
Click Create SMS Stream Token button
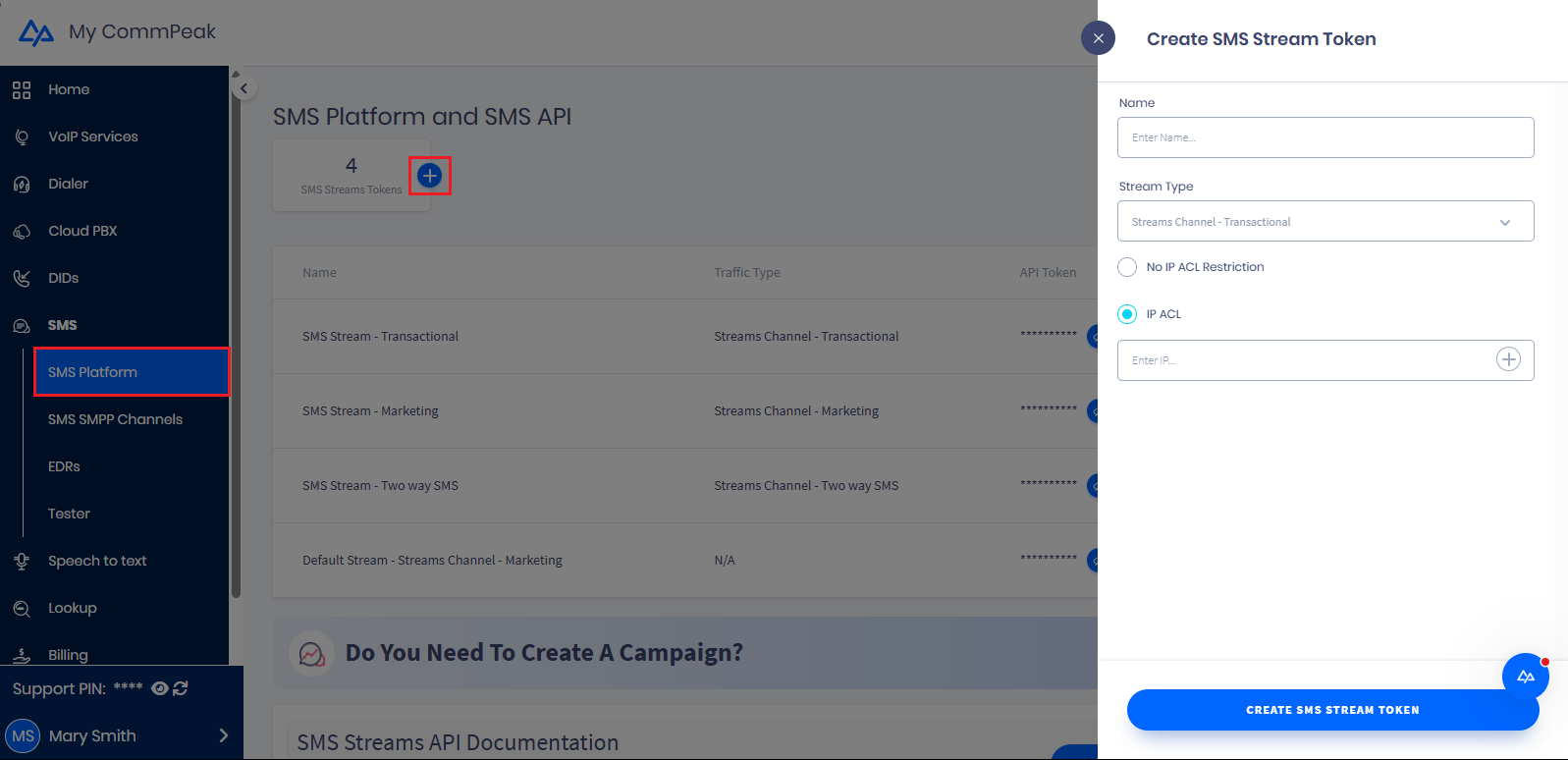coord(1332,710)
